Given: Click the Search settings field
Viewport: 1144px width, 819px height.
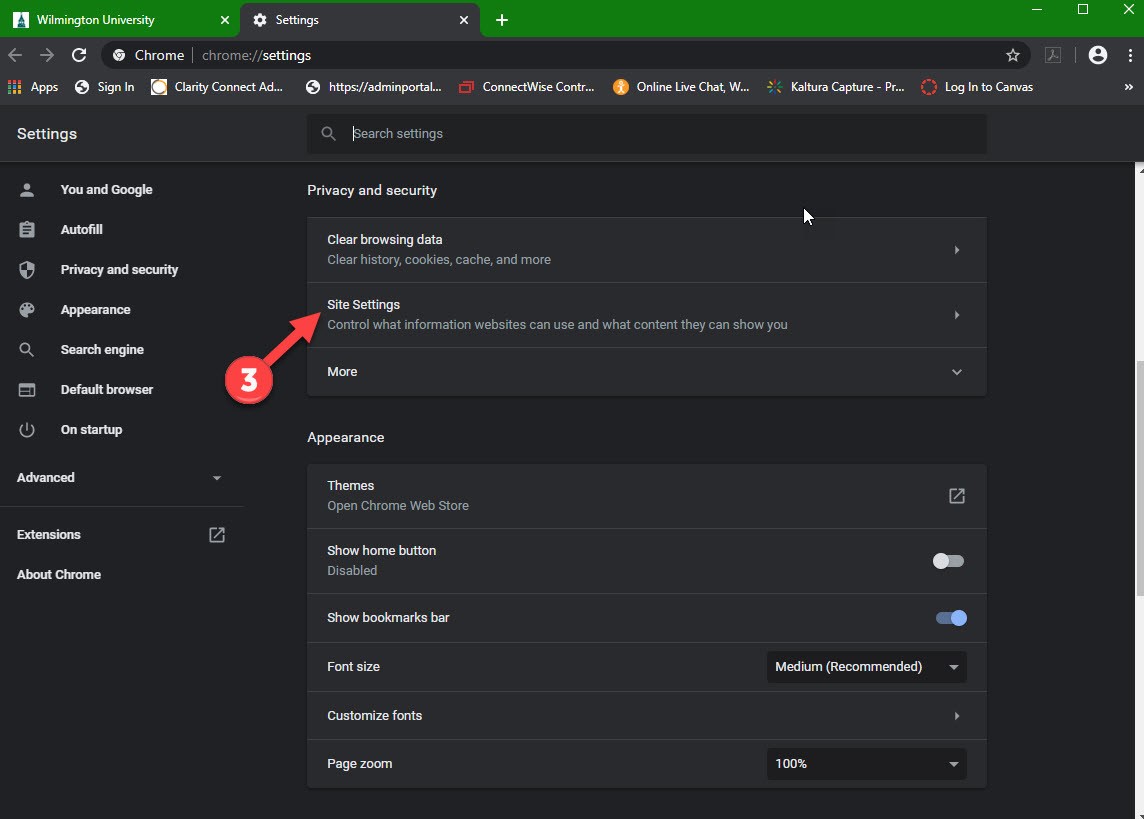Looking at the screenshot, I should [660, 134].
